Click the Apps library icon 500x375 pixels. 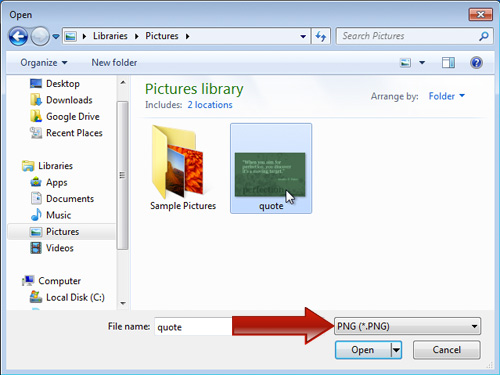36,182
